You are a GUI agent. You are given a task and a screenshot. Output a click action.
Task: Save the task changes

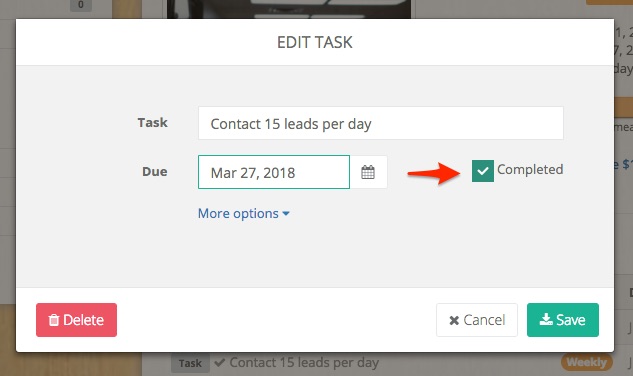pyautogui.click(x=563, y=320)
